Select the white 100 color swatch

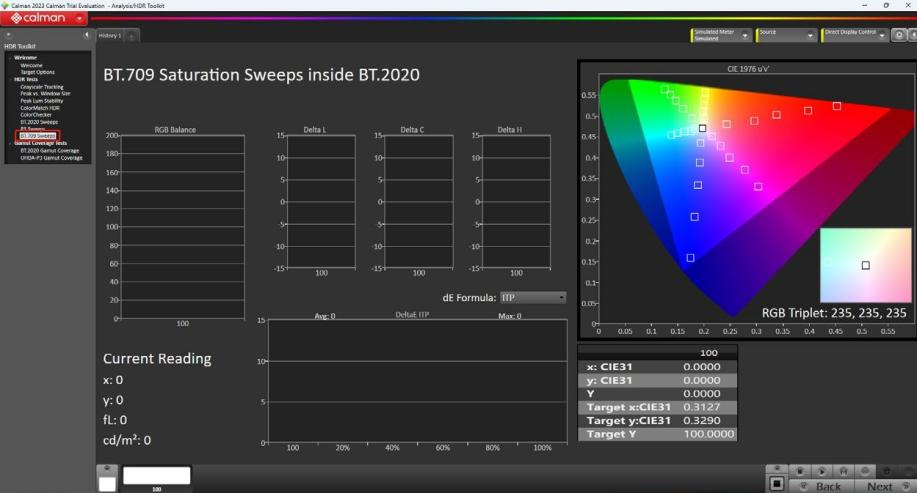tap(156, 475)
